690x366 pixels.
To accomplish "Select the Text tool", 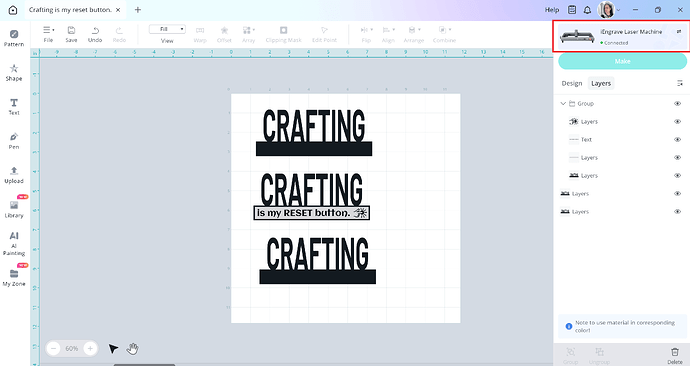I will point(14,106).
